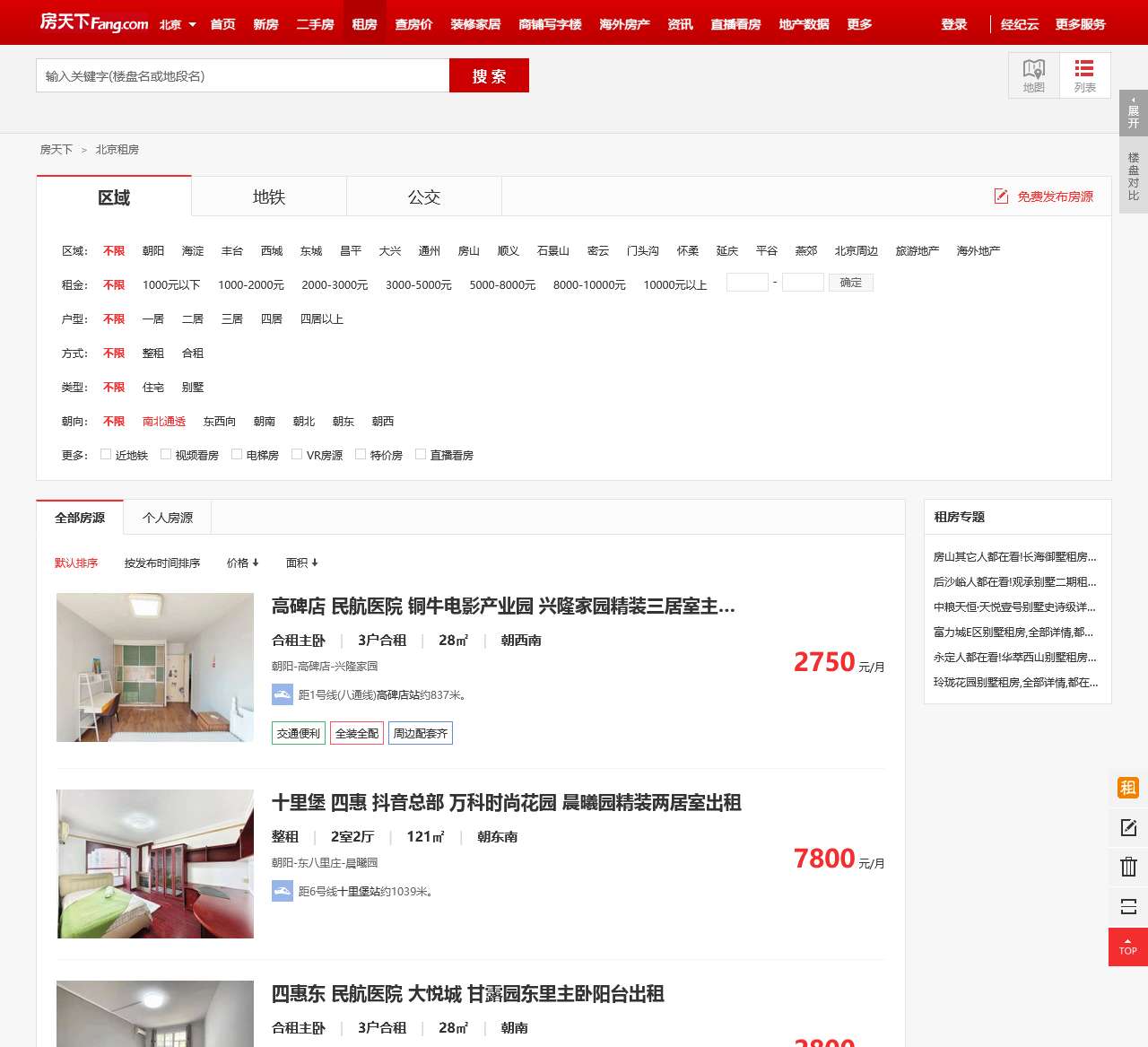1148x1047 pixels.
Task: Click the sidebar edit note icon
Action: (x=1128, y=827)
